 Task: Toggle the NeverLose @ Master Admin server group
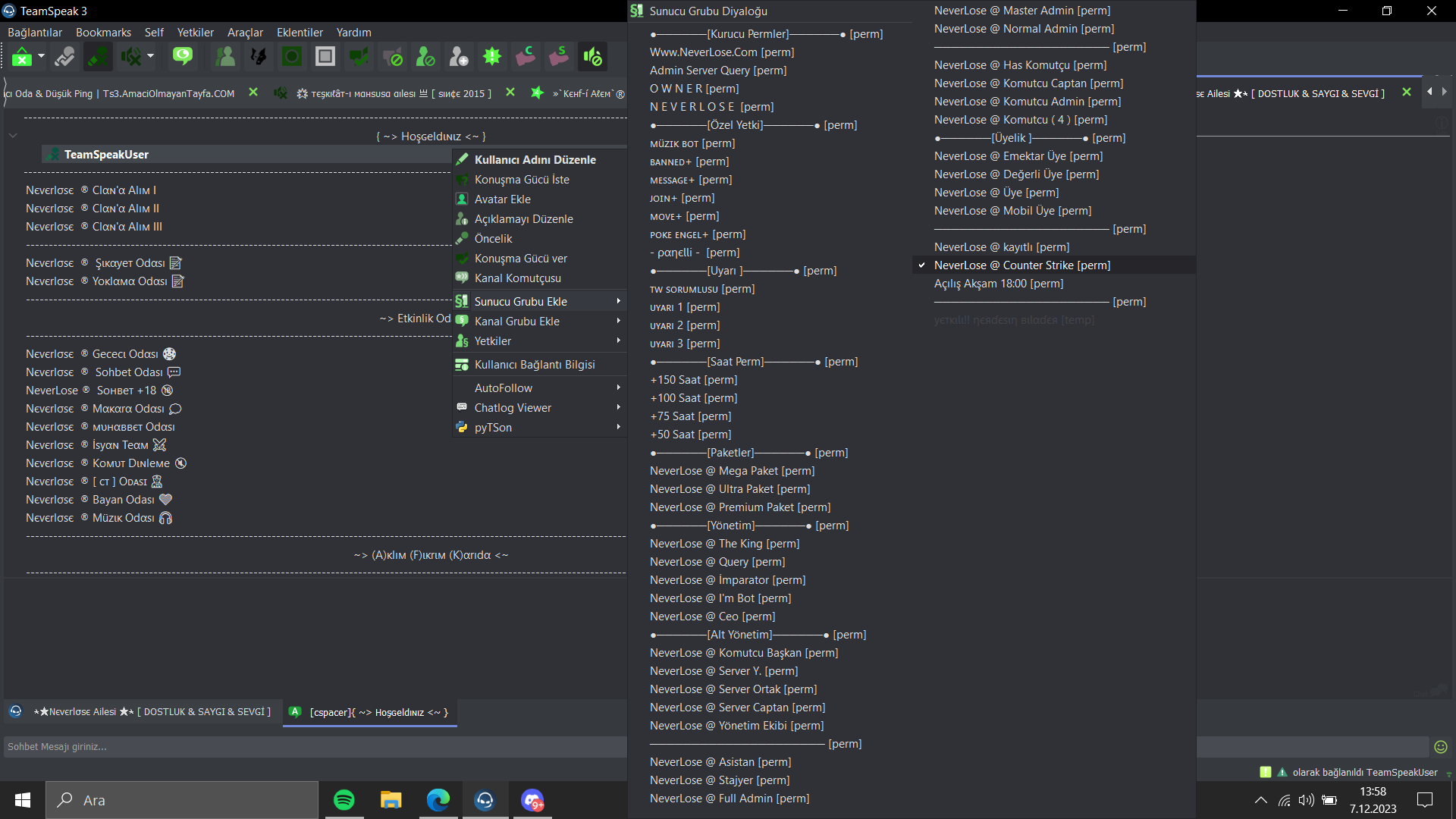tap(1054, 11)
